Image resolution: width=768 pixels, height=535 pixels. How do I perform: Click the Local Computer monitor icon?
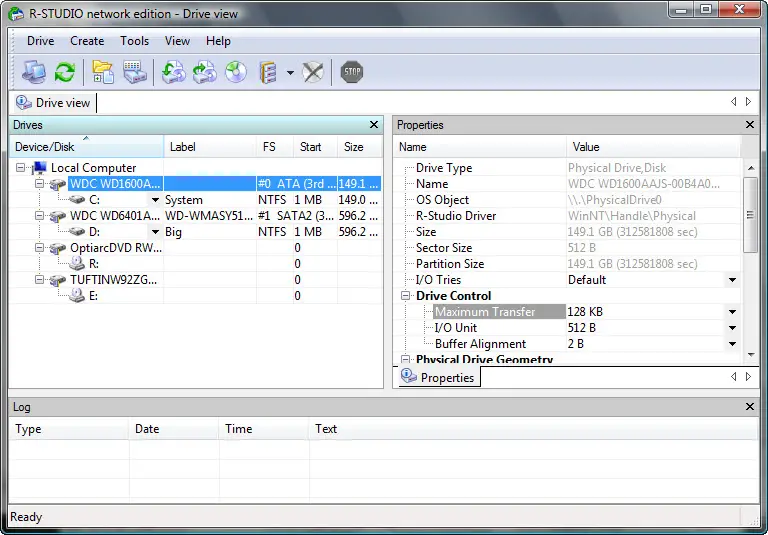40,168
